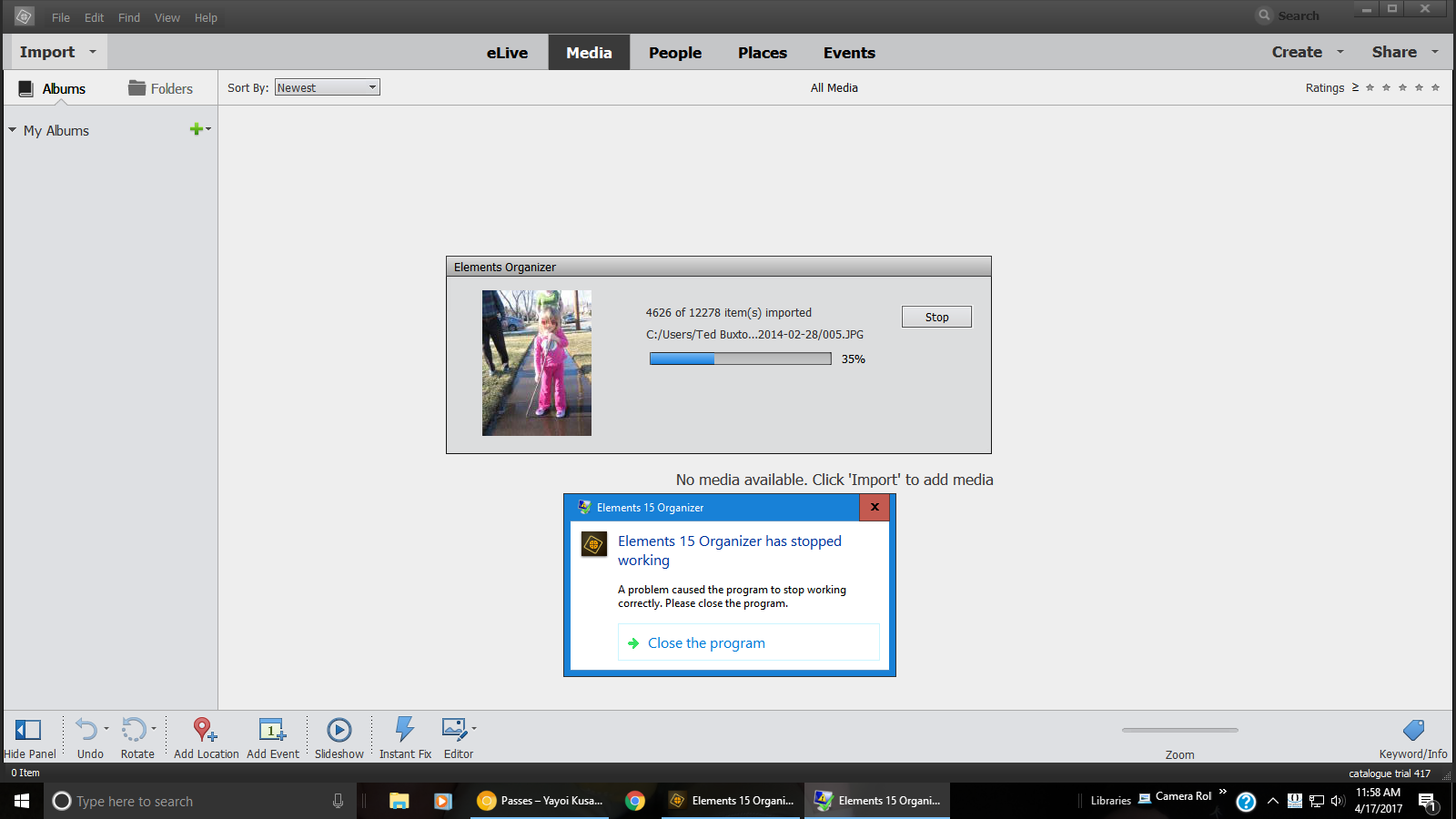Open the Sort By Newest dropdown

point(328,87)
